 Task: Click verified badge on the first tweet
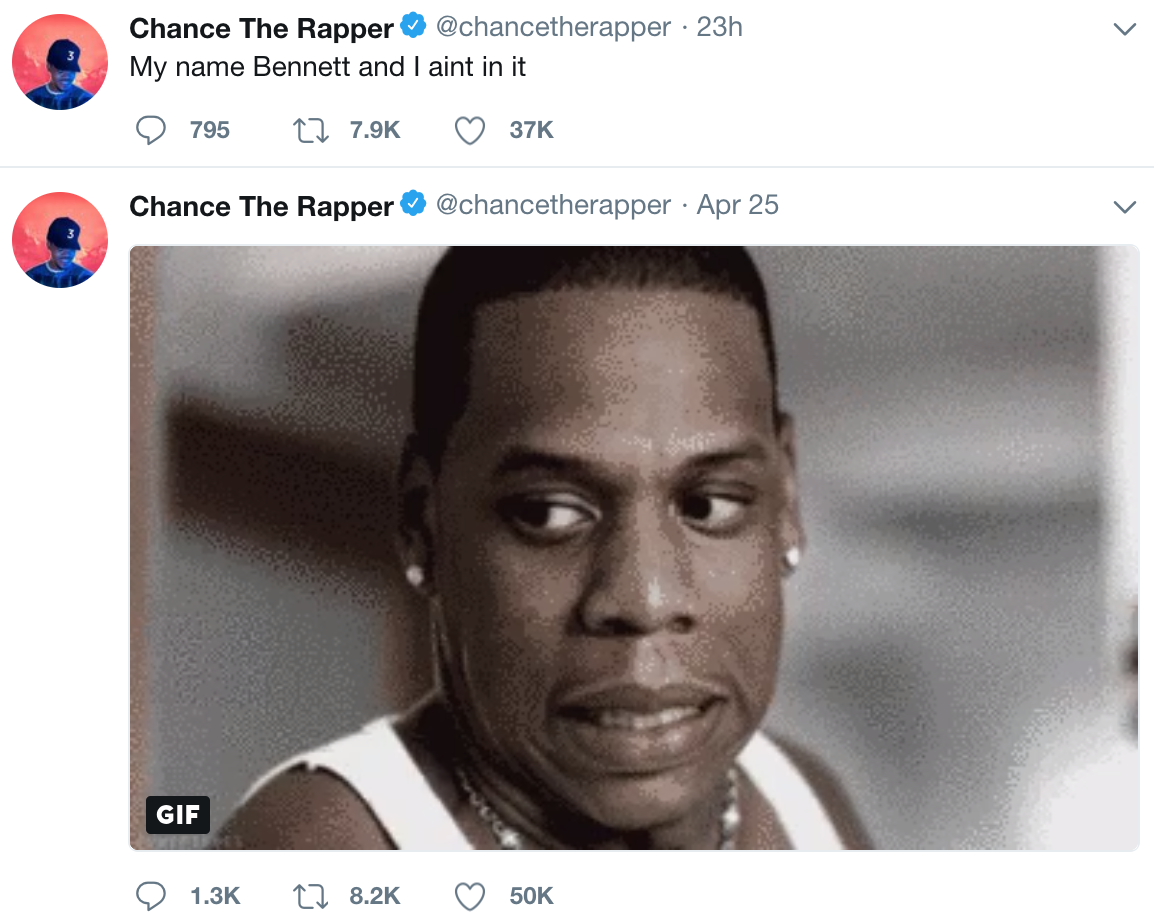(x=414, y=26)
